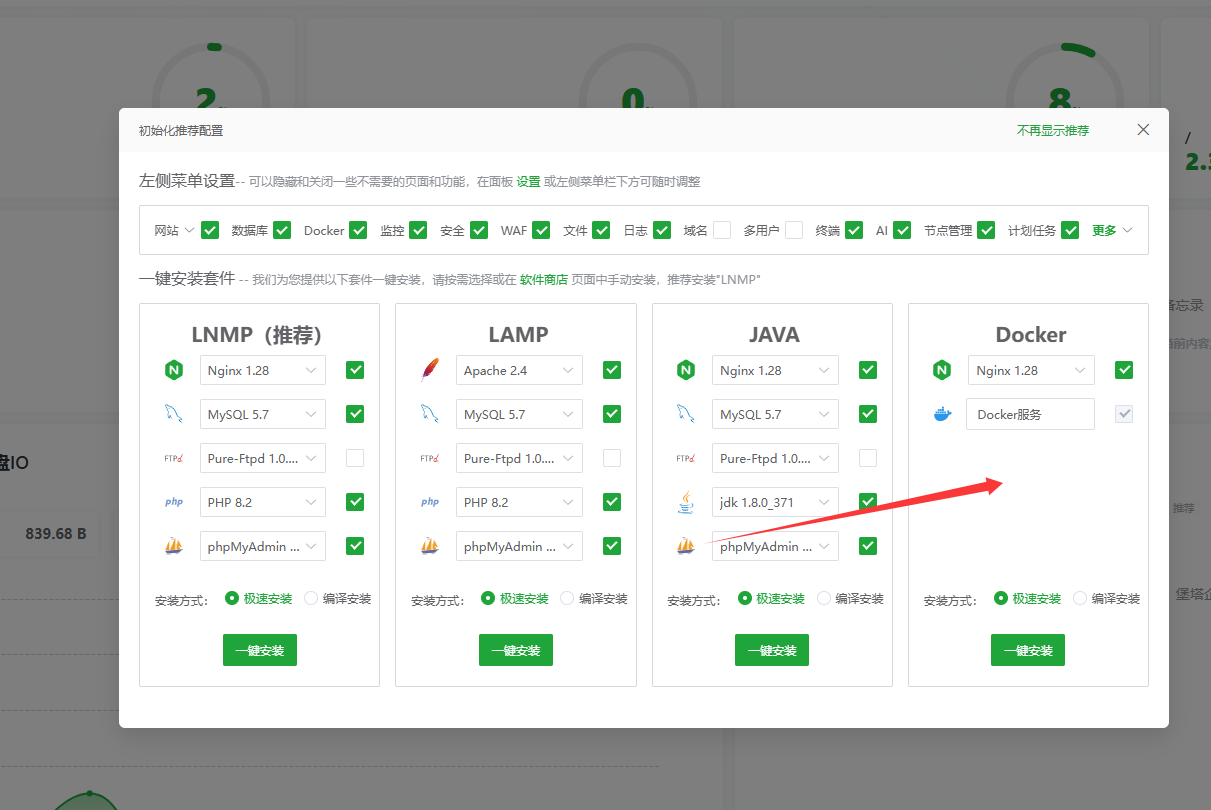Open Nginx 1.28 dropdown in Docker card

[x=1031, y=370]
